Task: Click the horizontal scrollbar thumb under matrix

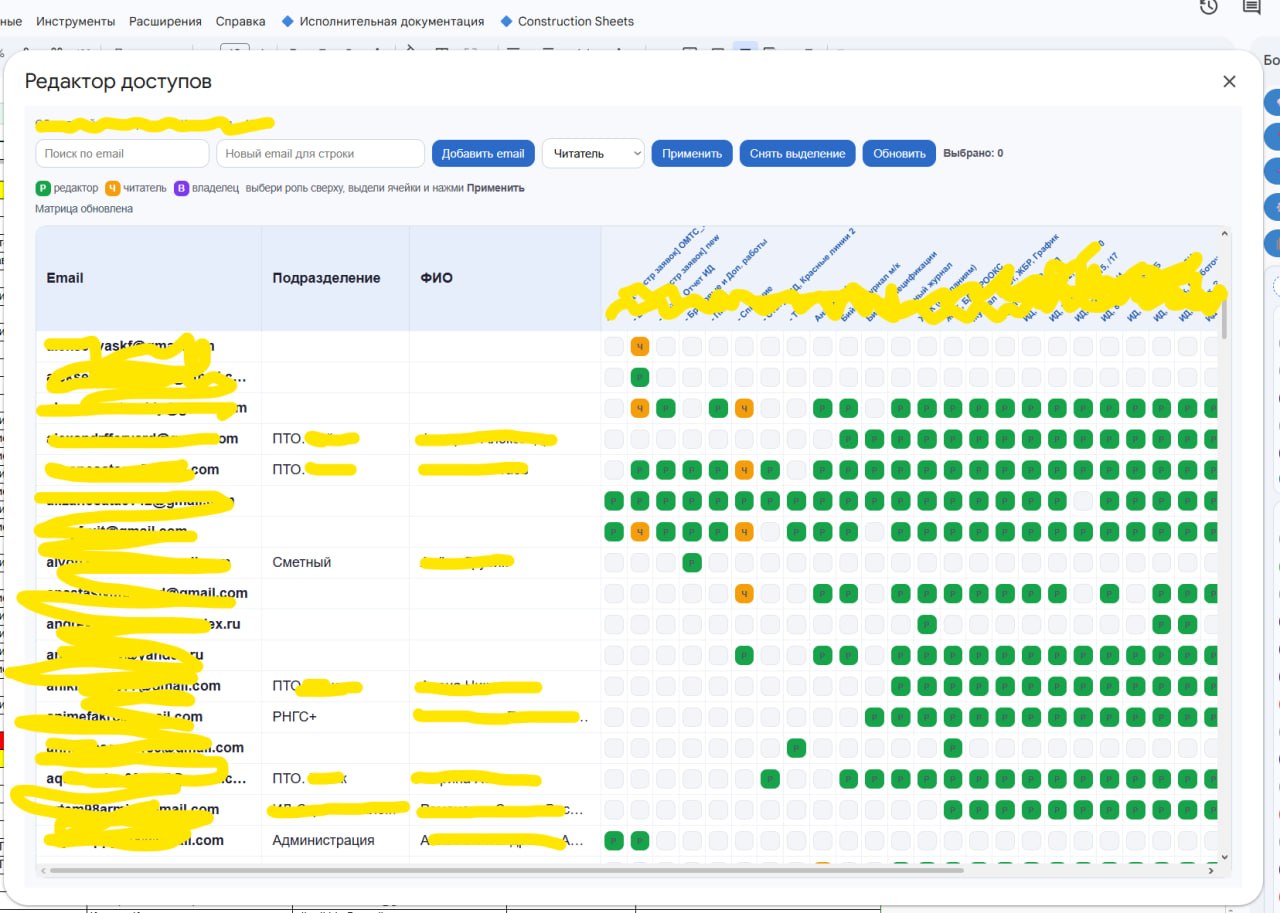Action: coord(506,871)
